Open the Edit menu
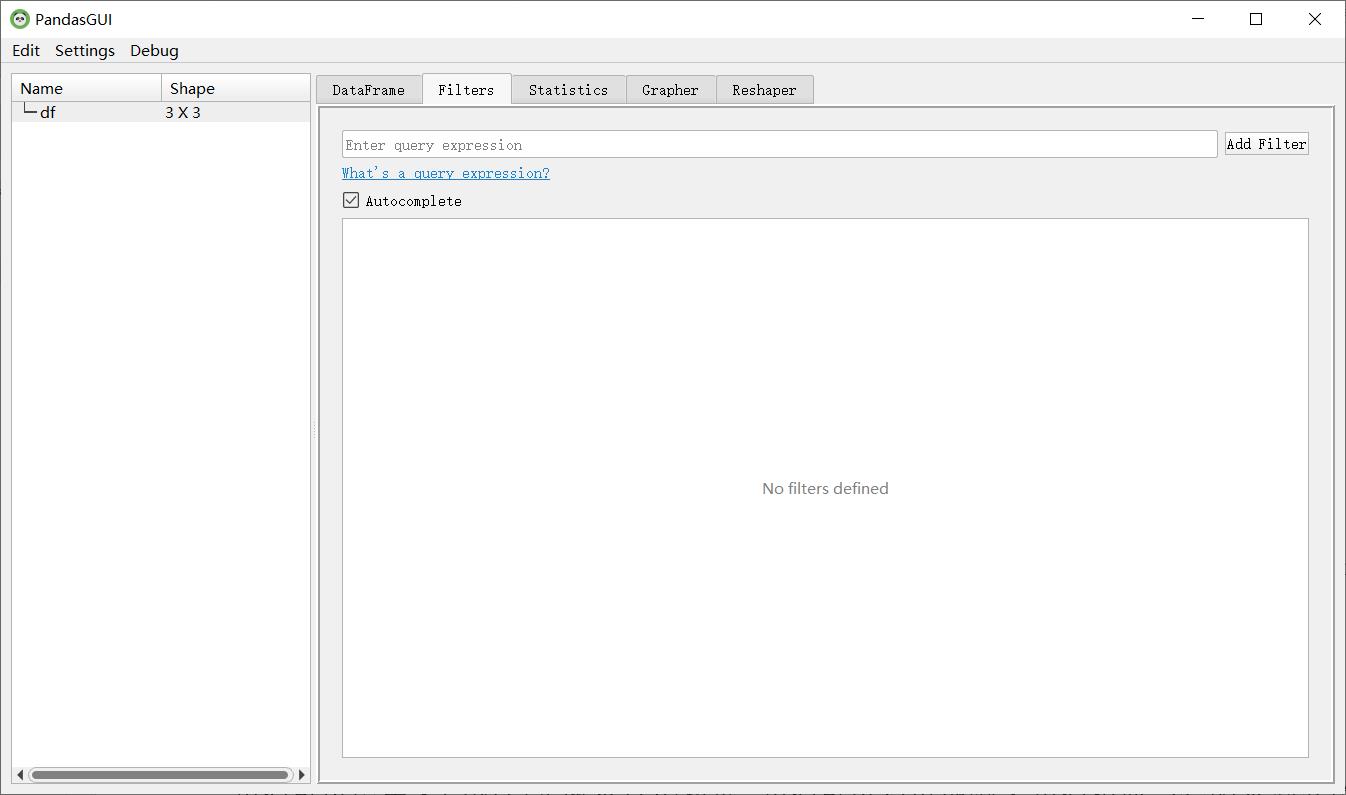1346x795 pixels. coord(26,51)
